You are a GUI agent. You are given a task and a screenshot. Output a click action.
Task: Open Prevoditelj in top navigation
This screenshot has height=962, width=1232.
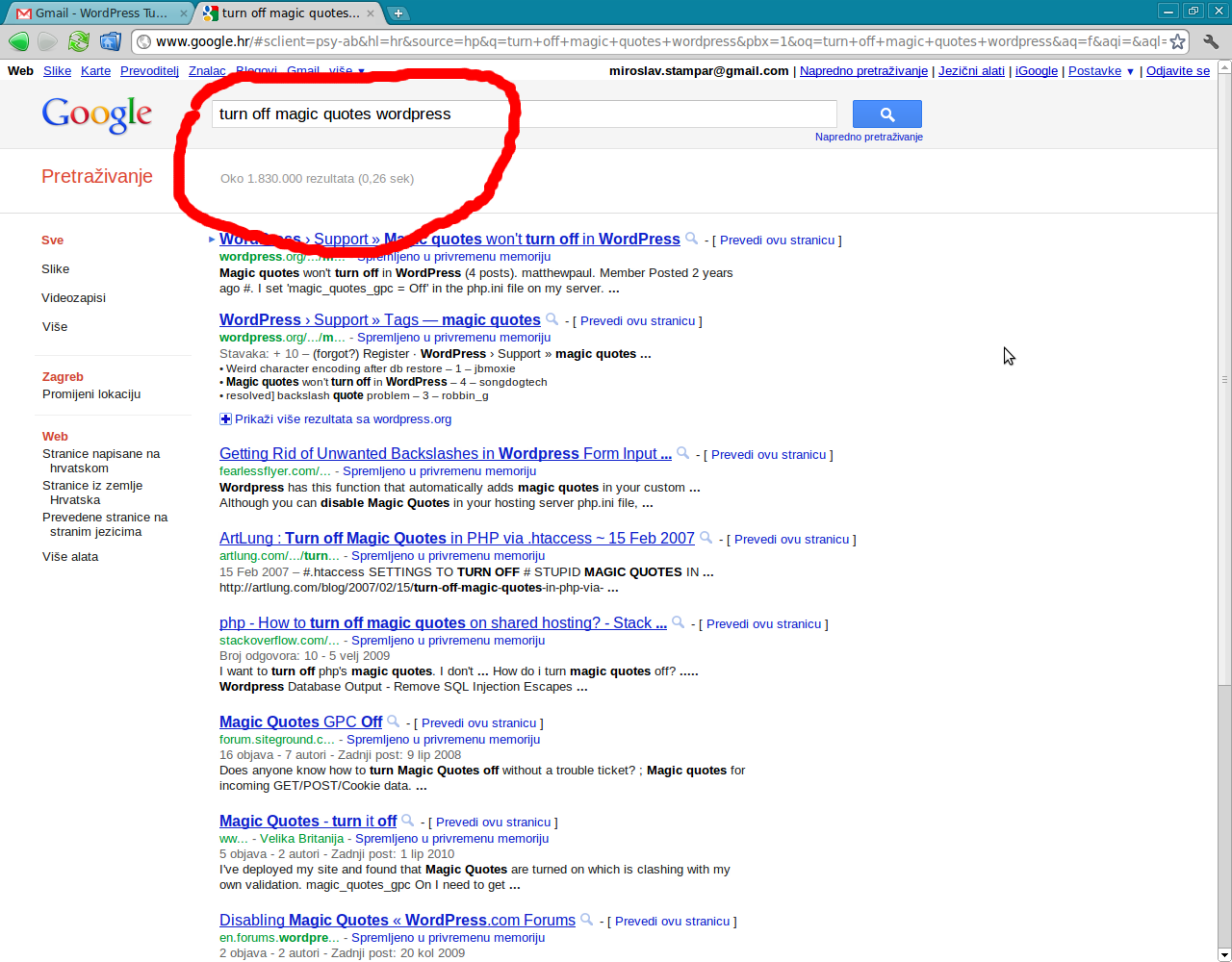[x=149, y=71]
